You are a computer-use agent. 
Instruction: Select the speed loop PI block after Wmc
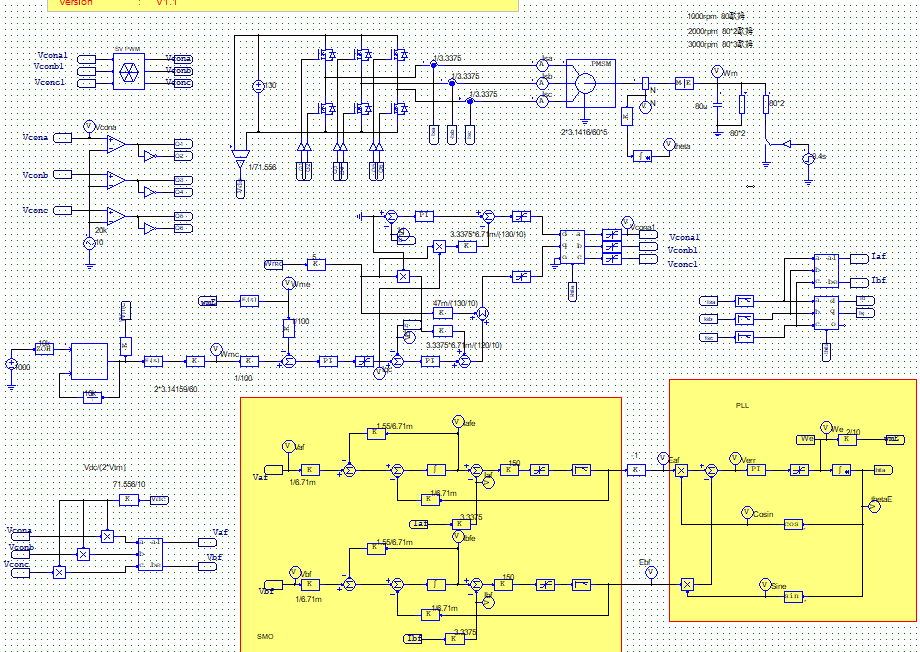coord(328,361)
